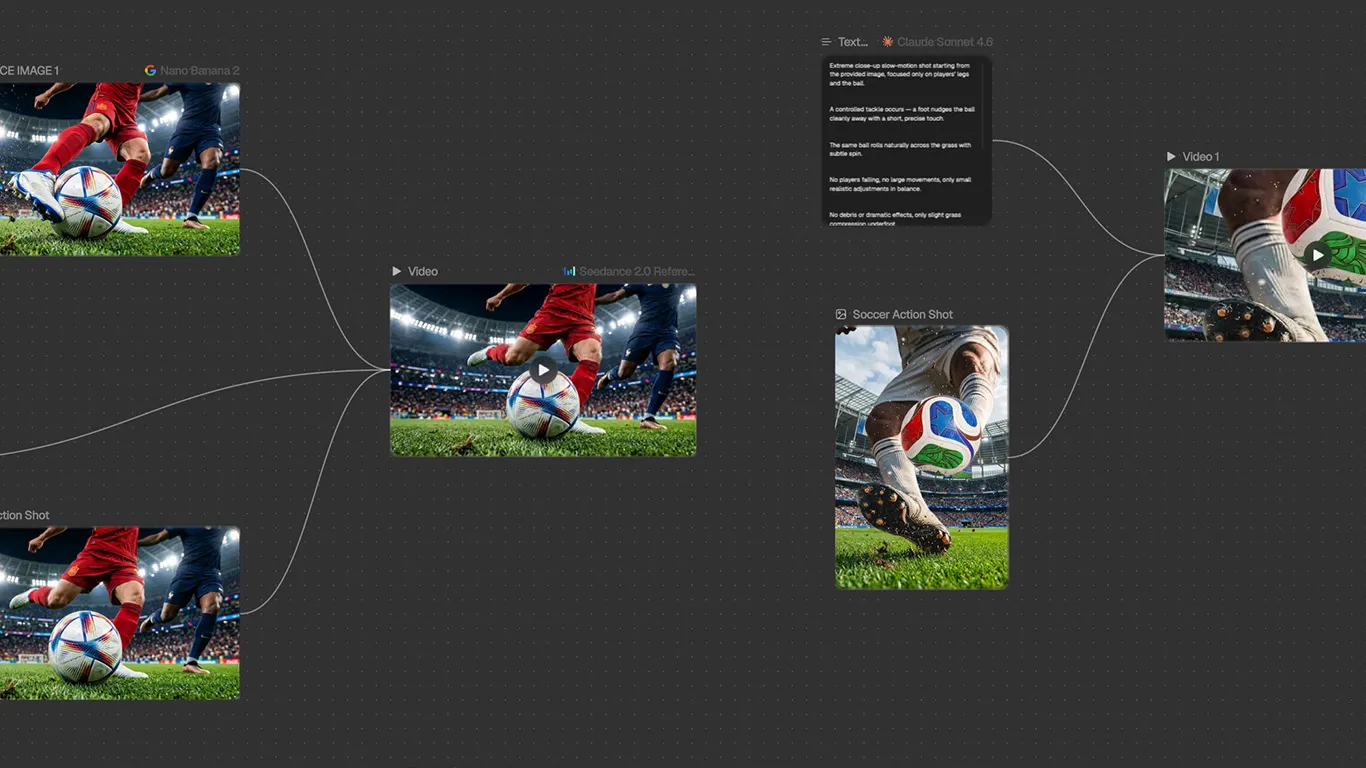
Task: Click the 'Extreme close-up slow-motion shot' paragraph
Action: coord(900,74)
